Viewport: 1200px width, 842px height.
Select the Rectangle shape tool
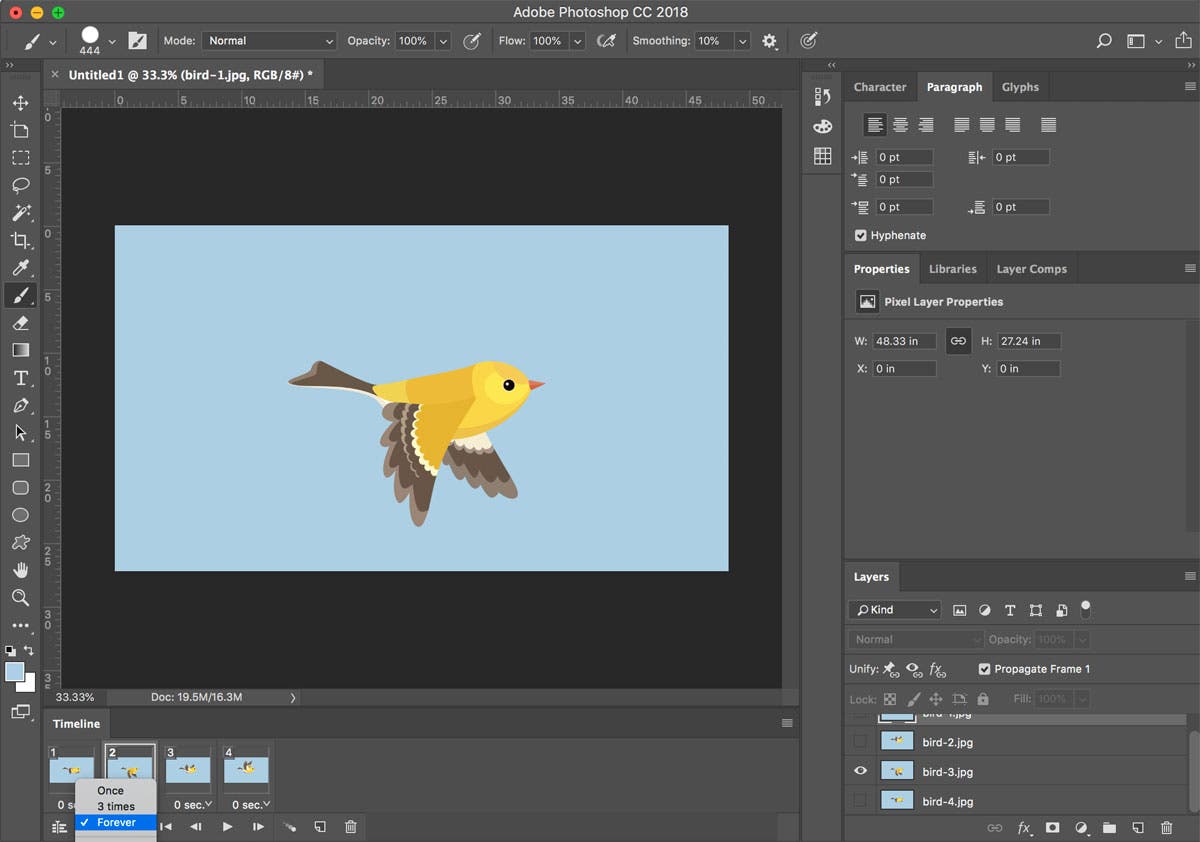[x=20, y=460]
